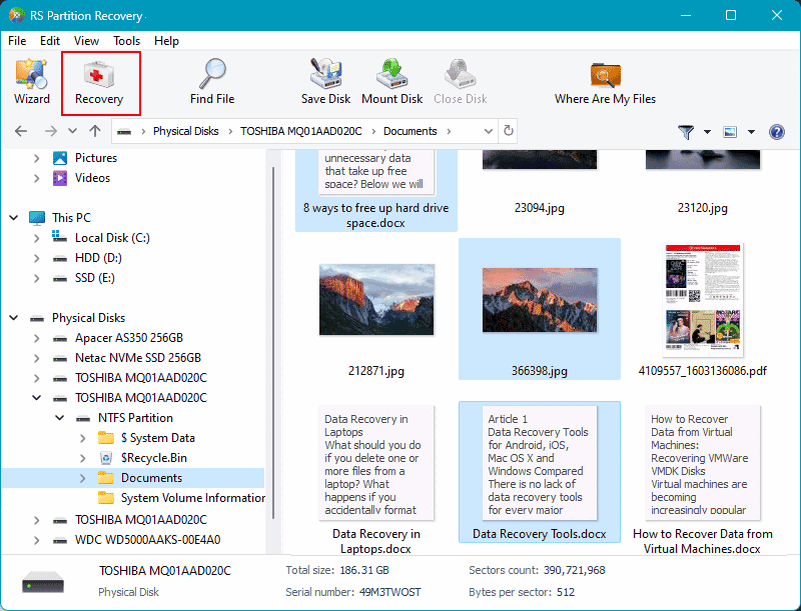Open the view mode dropdown arrow
This screenshot has height=611, width=801.
click(751, 132)
